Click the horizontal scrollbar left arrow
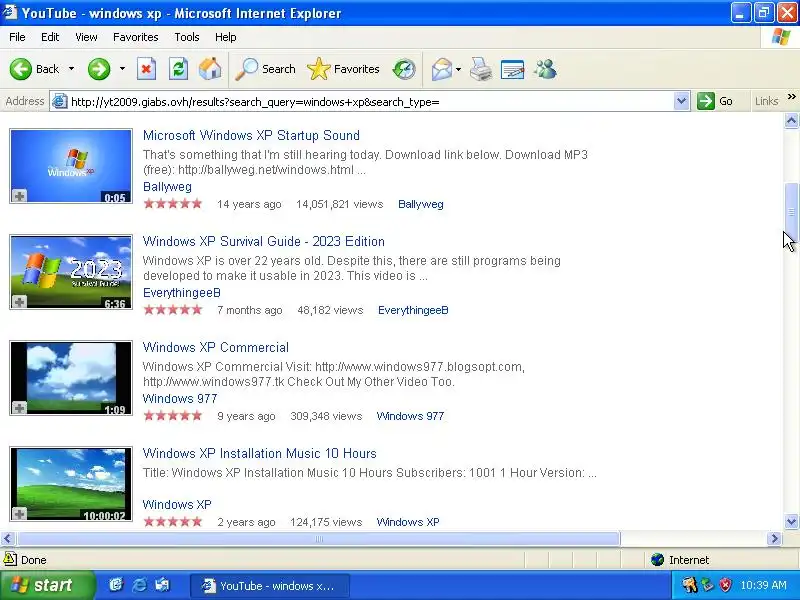This screenshot has width=800, height=600. 8,538
